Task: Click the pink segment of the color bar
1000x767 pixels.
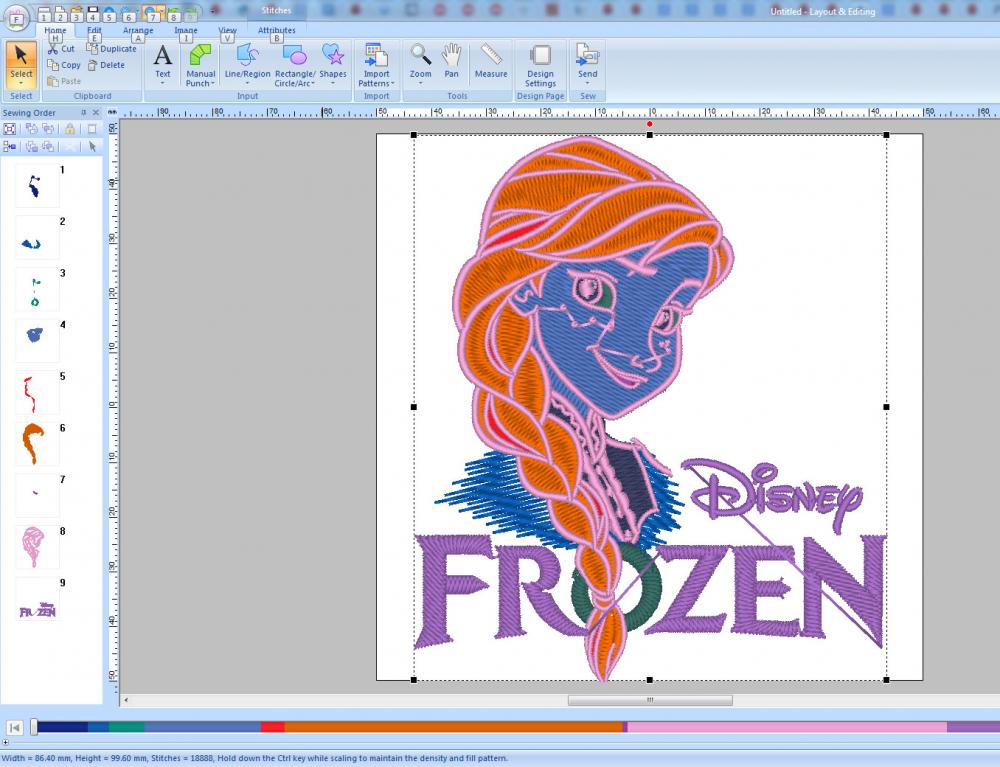Action: point(788,727)
